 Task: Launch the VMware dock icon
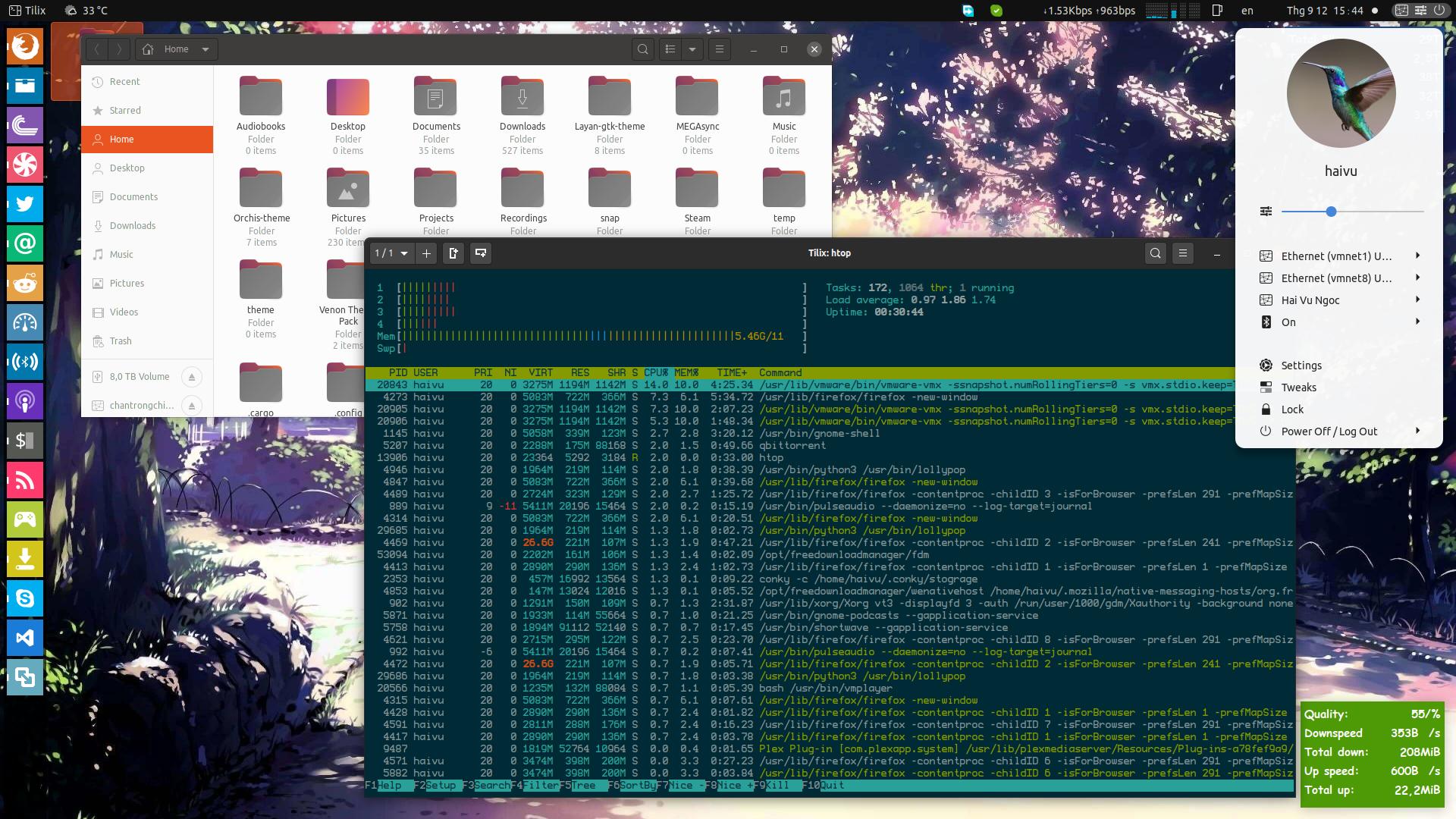pyautogui.click(x=25, y=678)
